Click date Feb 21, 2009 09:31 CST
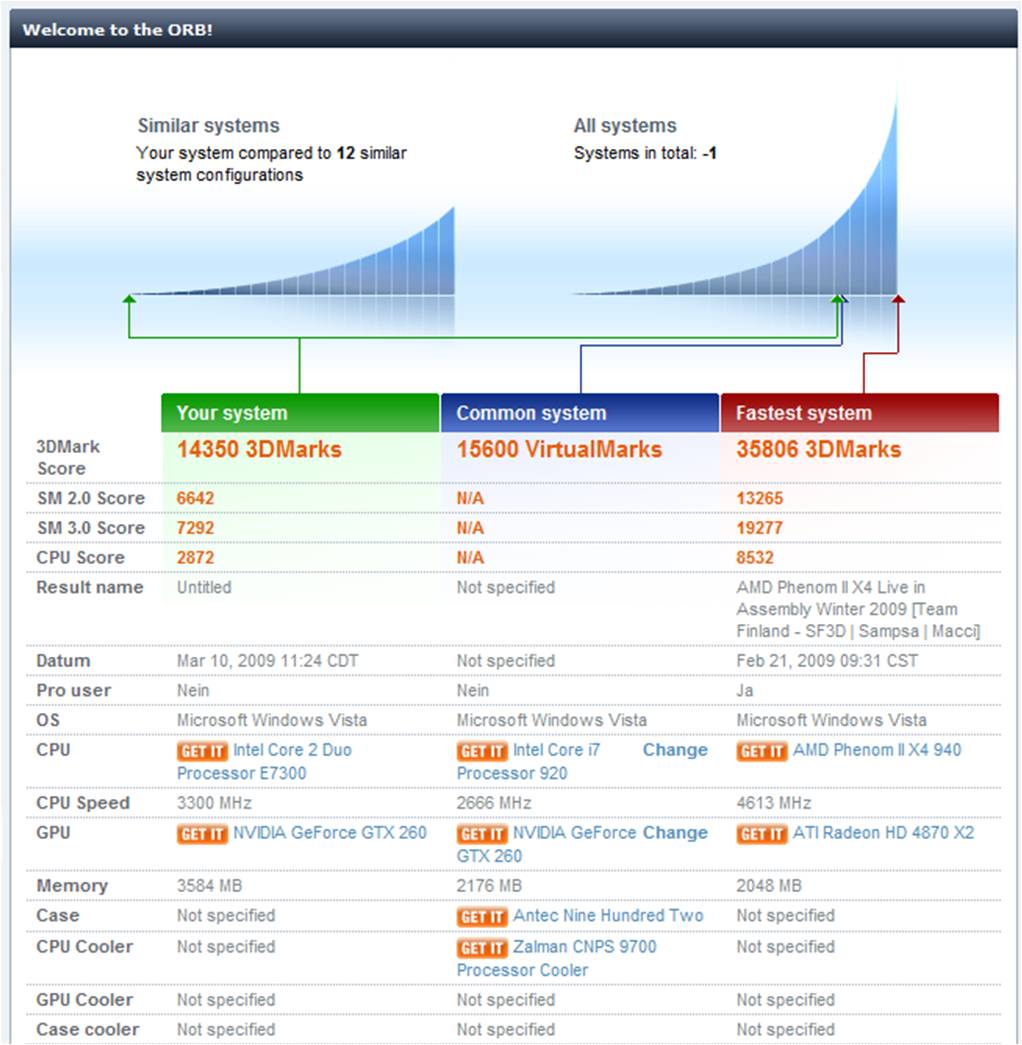The height and width of the screenshot is (1045, 1022). coord(827,660)
